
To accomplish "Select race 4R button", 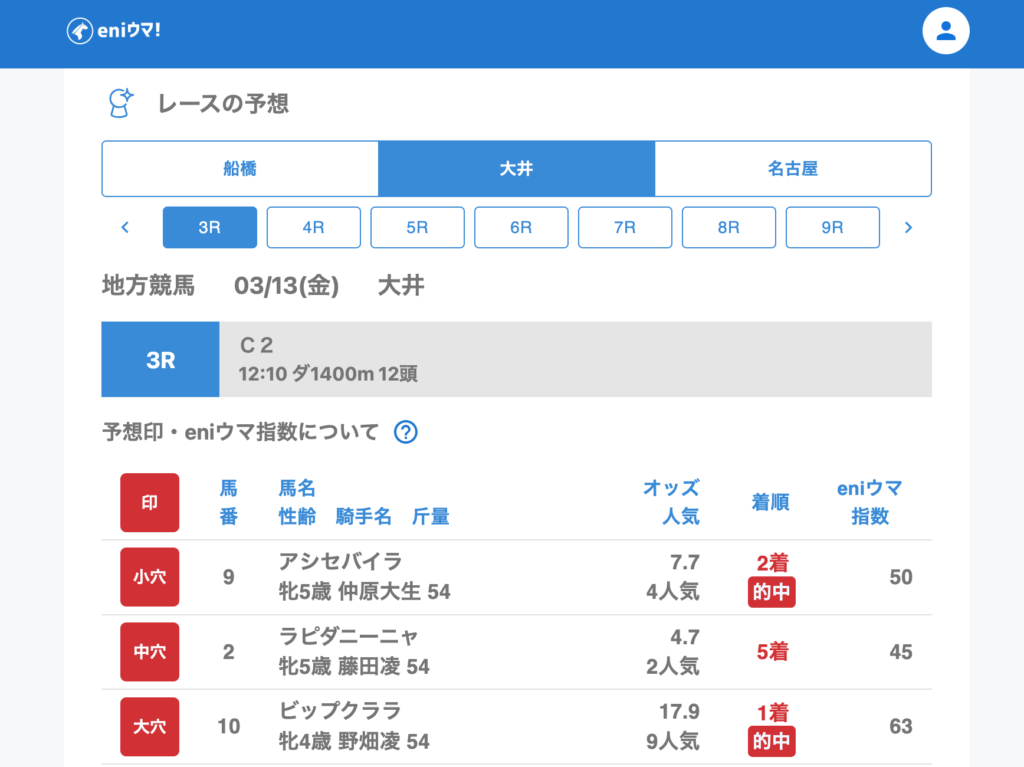I will tap(313, 227).
